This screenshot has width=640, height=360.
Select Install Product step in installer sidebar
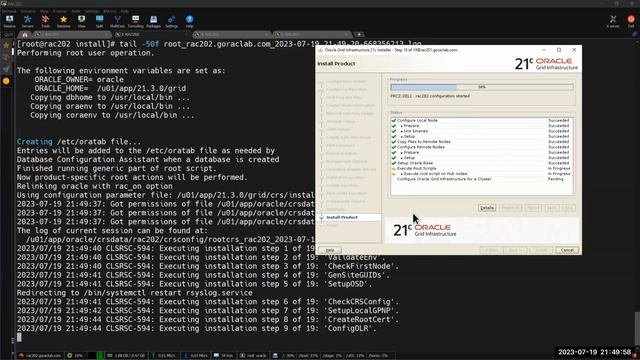pyautogui.click(x=342, y=218)
